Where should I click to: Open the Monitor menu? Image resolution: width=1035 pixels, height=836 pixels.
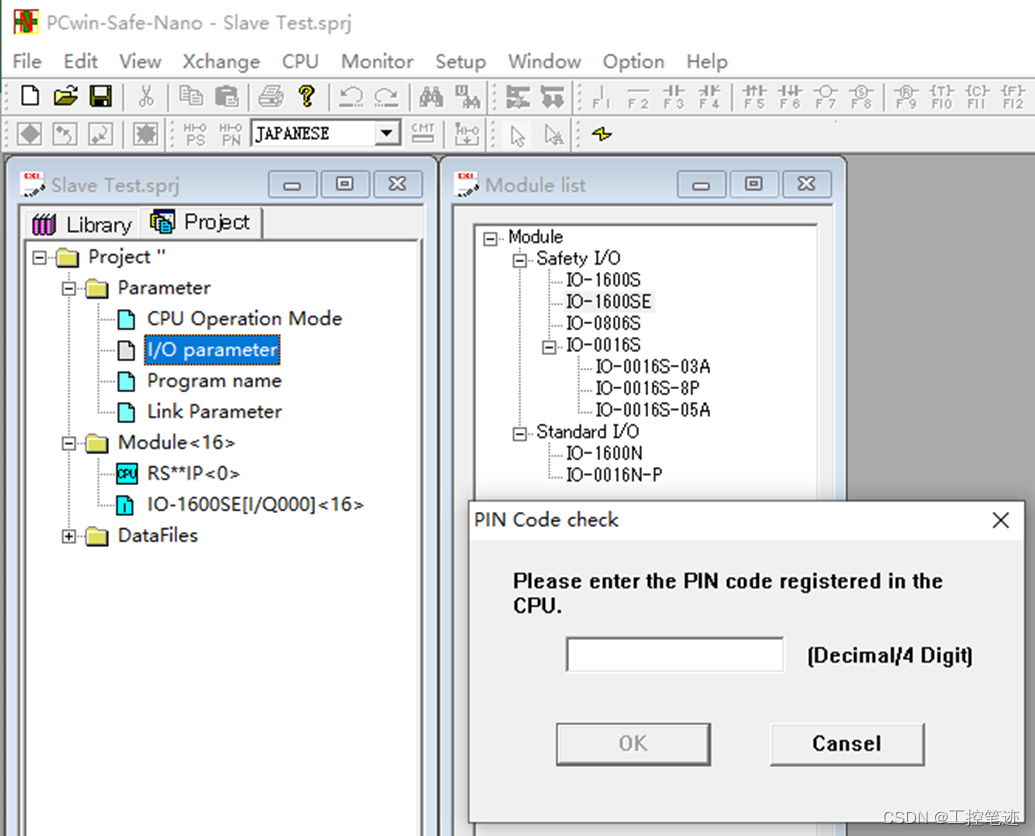(376, 61)
